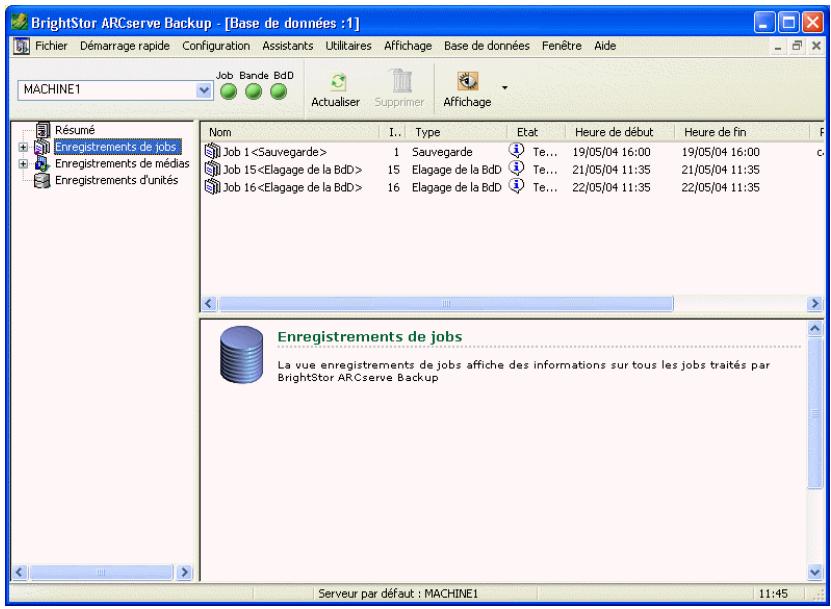The height and width of the screenshot is (609, 831).
Task: Restore the inner document window
Action: click(797, 46)
